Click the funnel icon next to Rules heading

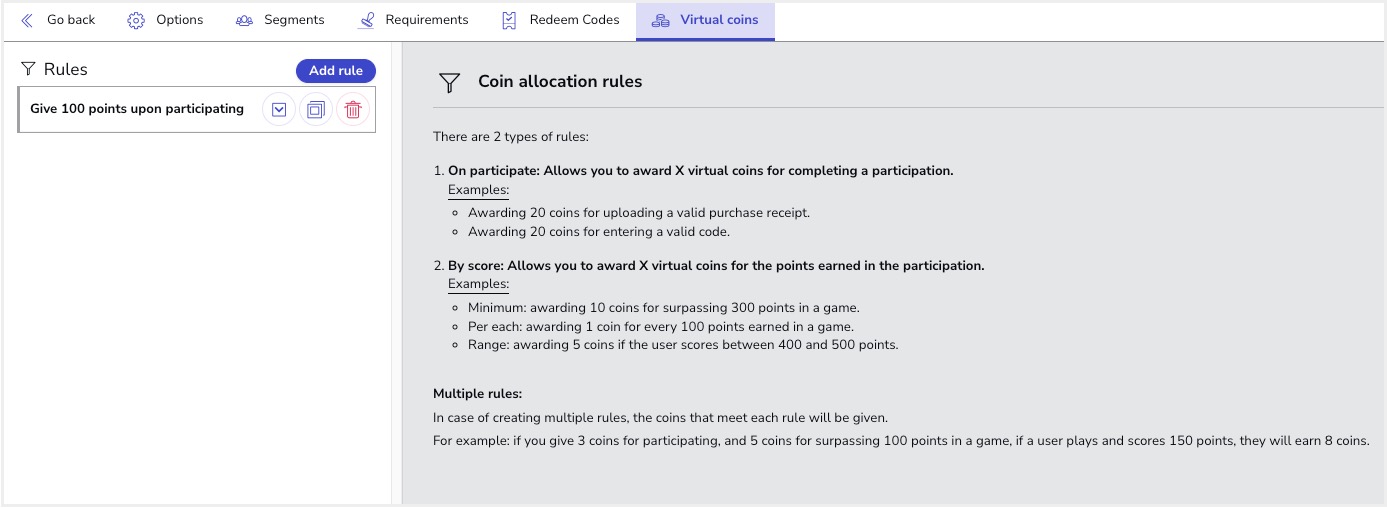[28, 69]
